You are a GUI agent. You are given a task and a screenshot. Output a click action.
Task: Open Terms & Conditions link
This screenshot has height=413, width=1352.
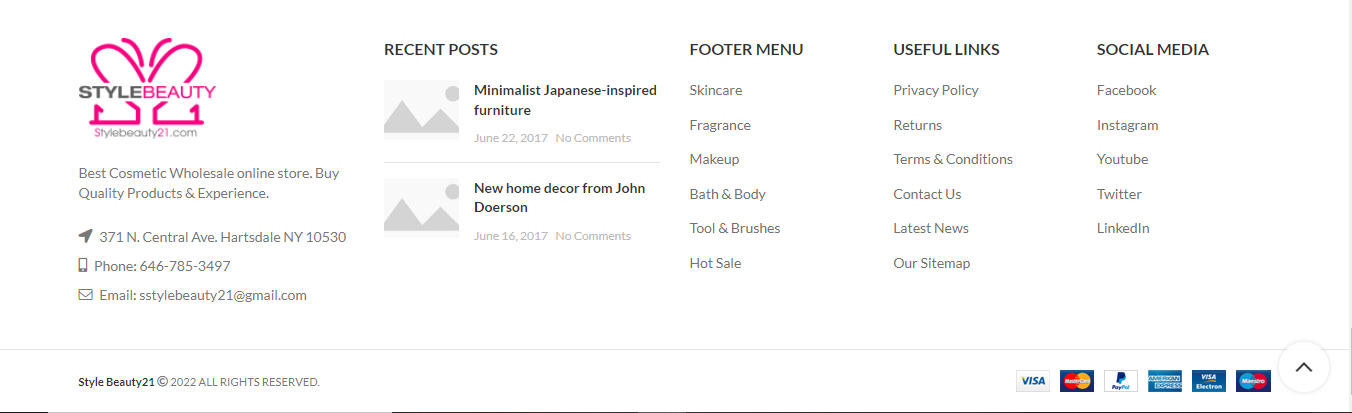[x=953, y=159]
